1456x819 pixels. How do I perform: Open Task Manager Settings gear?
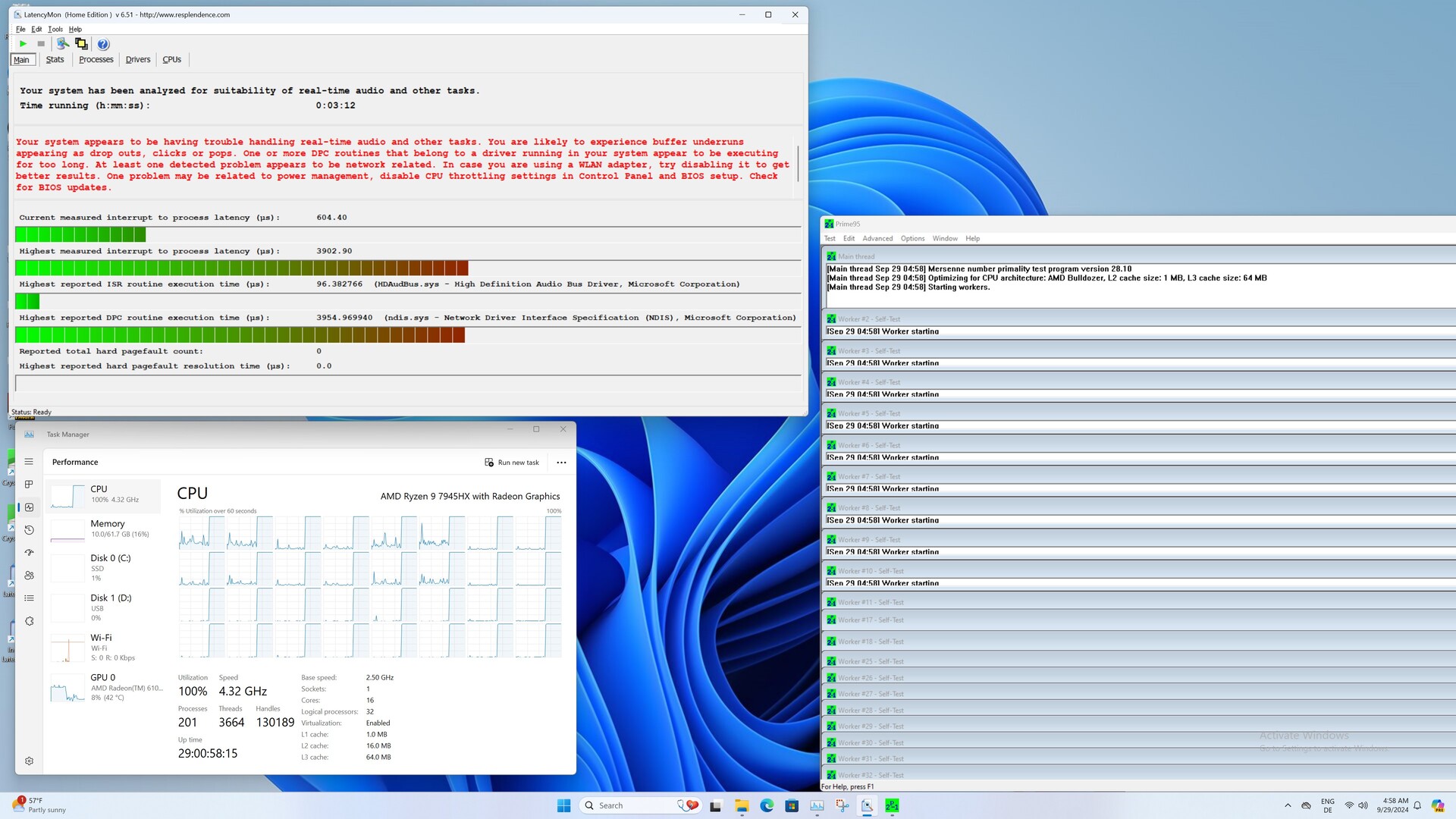tap(29, 761)
